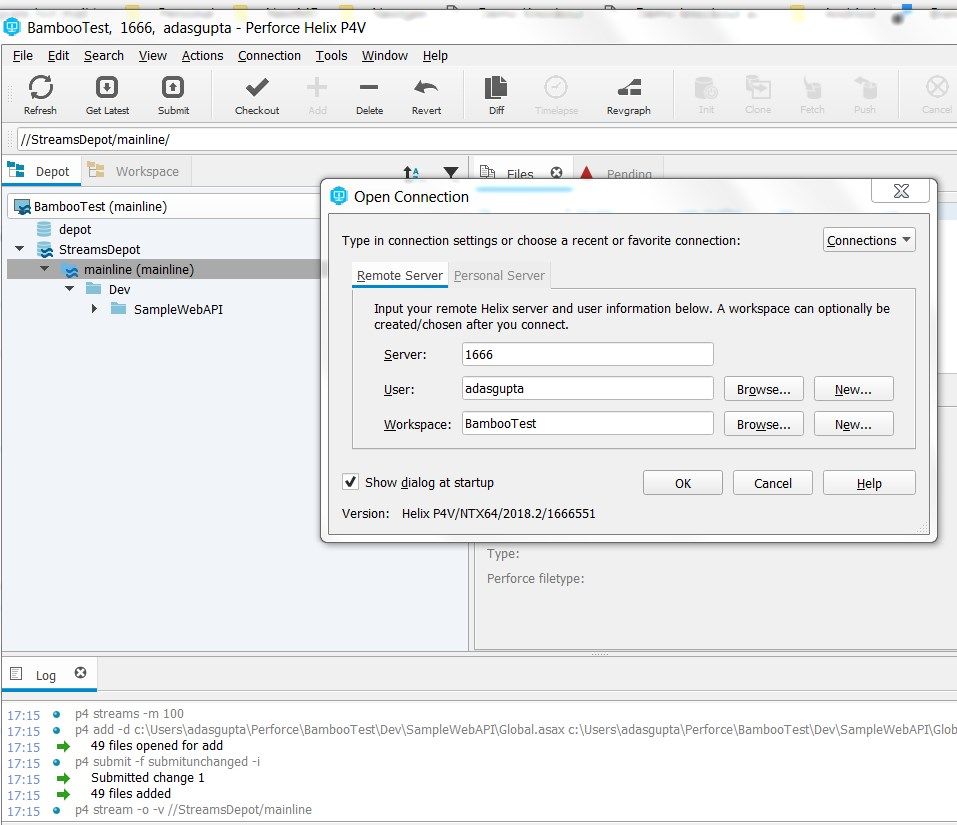
Task: Close the Files tab with its x icon
Action: 556,173
